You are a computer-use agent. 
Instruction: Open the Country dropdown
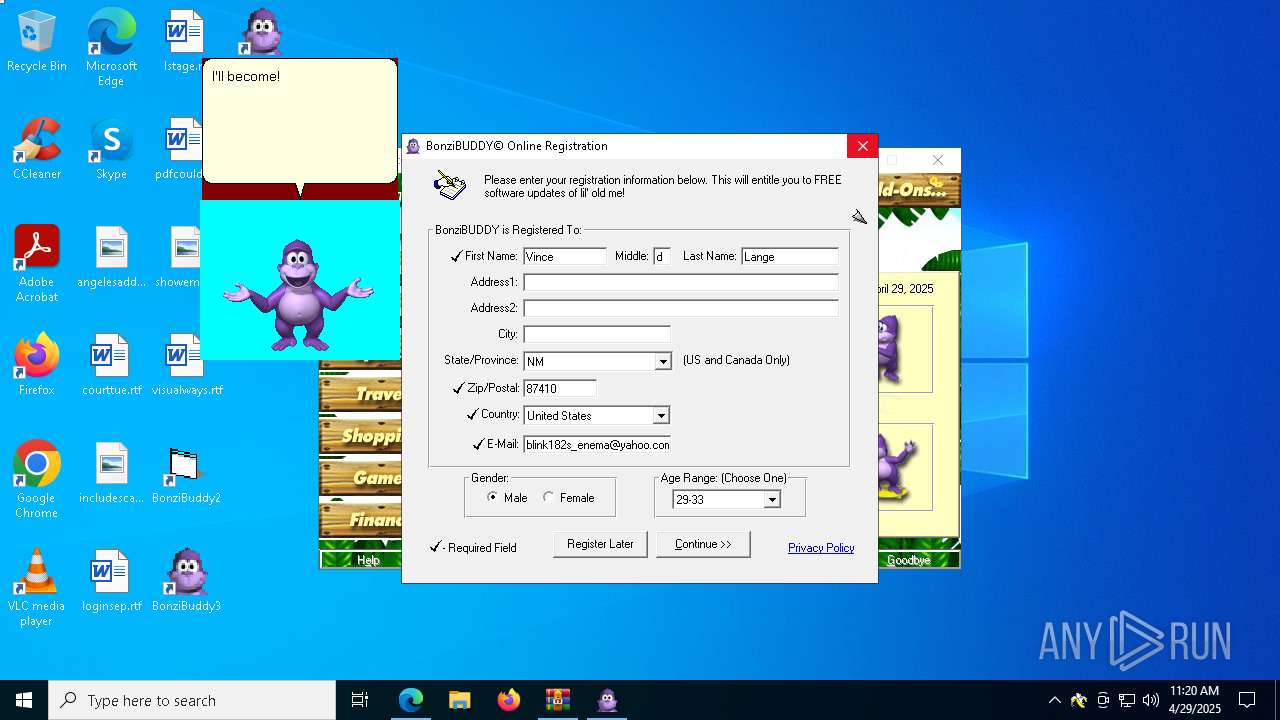point(661,415)
